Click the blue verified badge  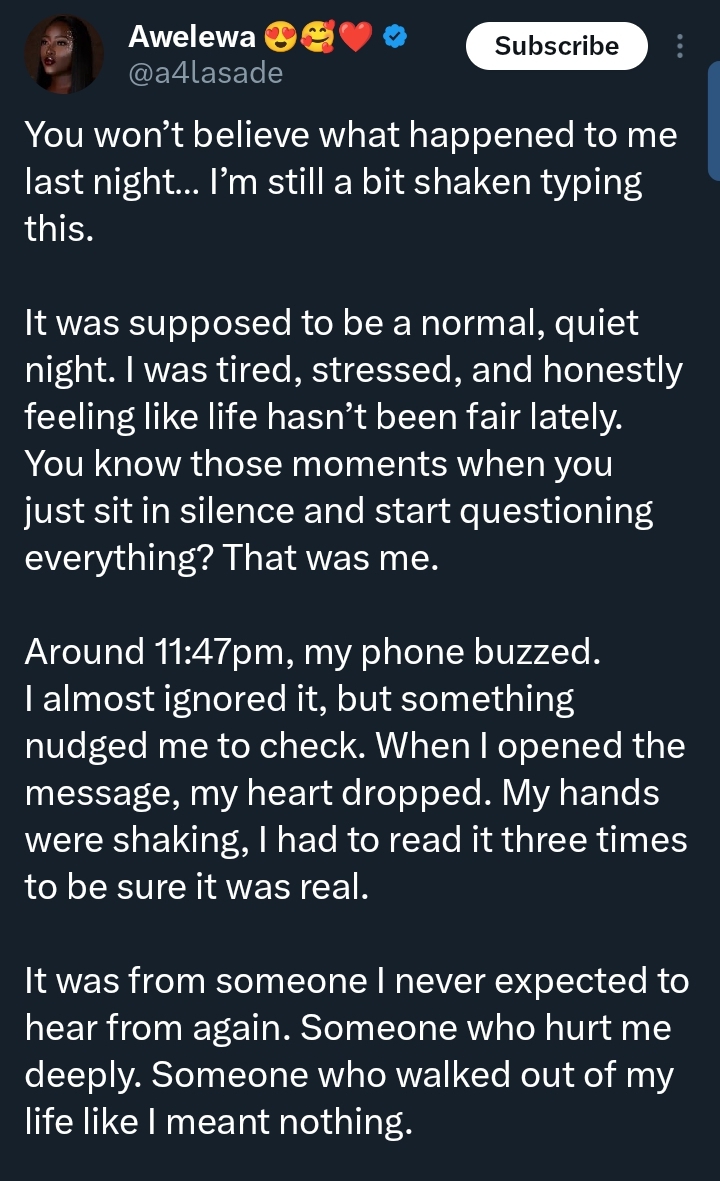pyautogui.click(x=395, y=39)
